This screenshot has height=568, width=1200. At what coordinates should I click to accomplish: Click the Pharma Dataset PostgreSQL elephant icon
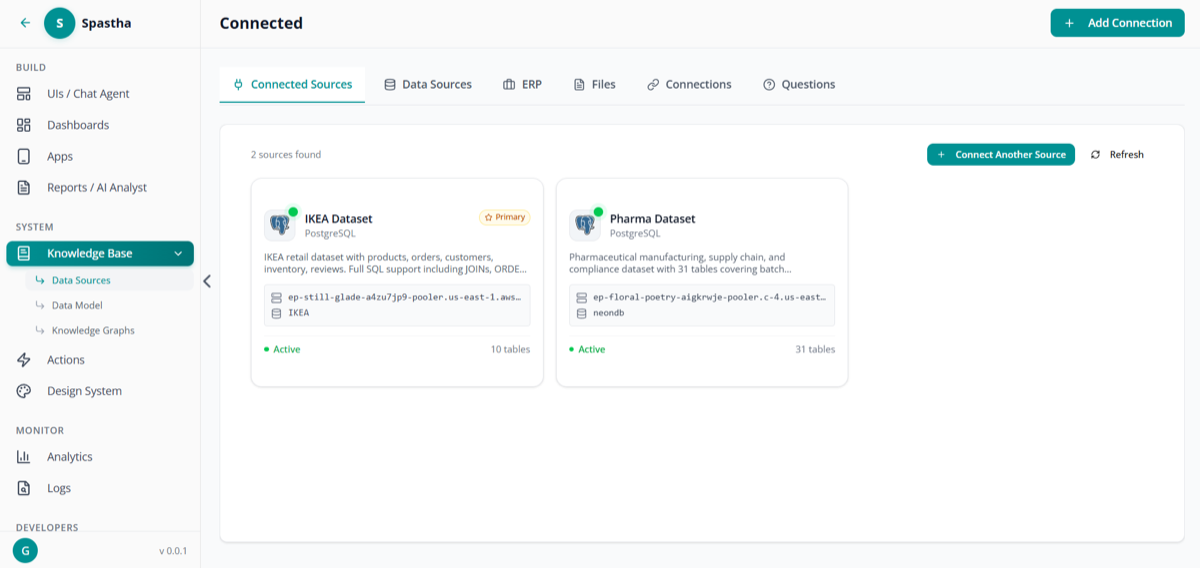585,225
